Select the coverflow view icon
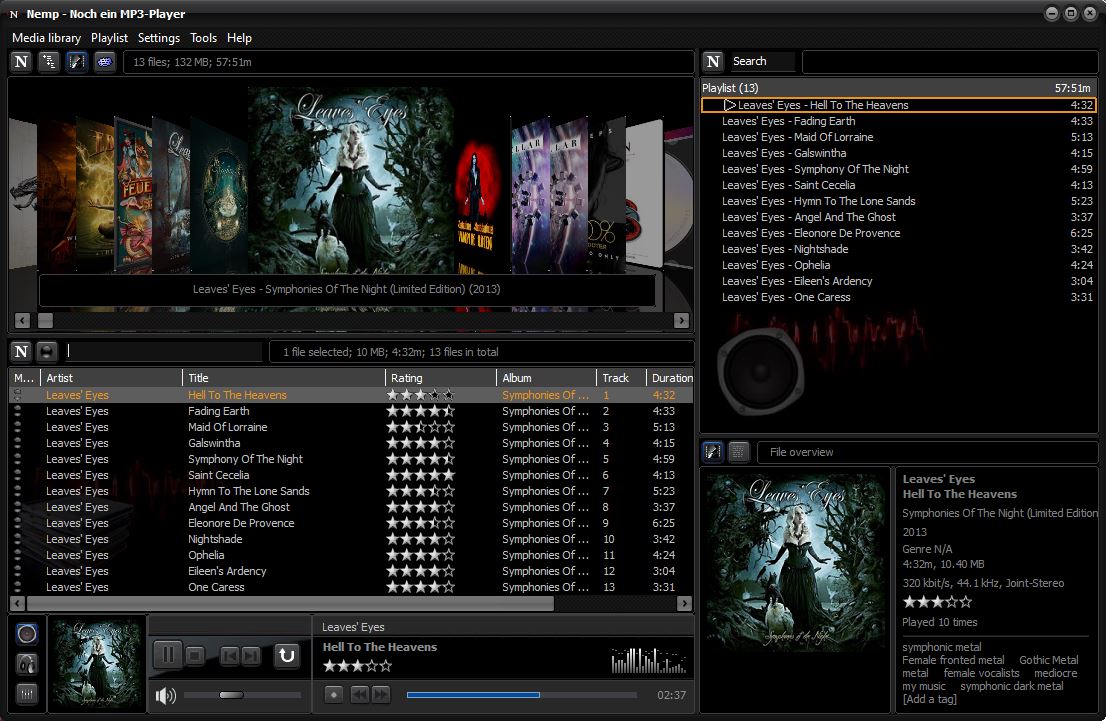 pos(76,61)
